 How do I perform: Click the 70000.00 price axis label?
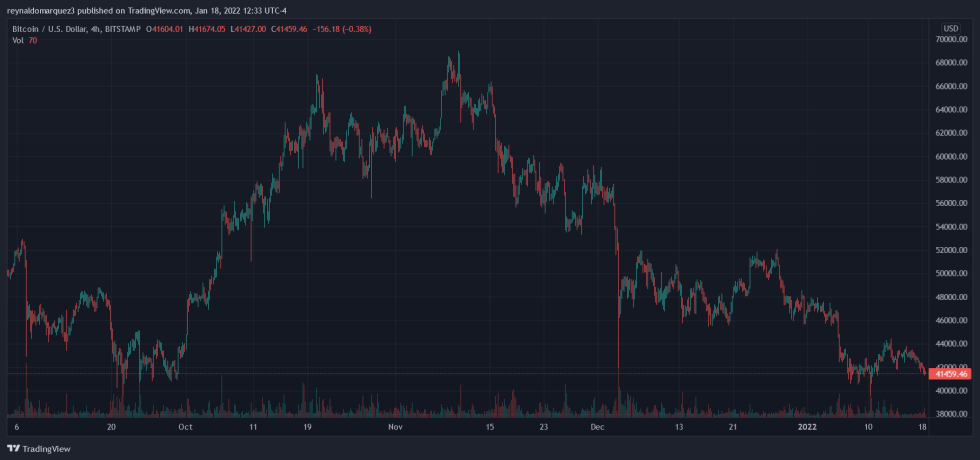950,39
